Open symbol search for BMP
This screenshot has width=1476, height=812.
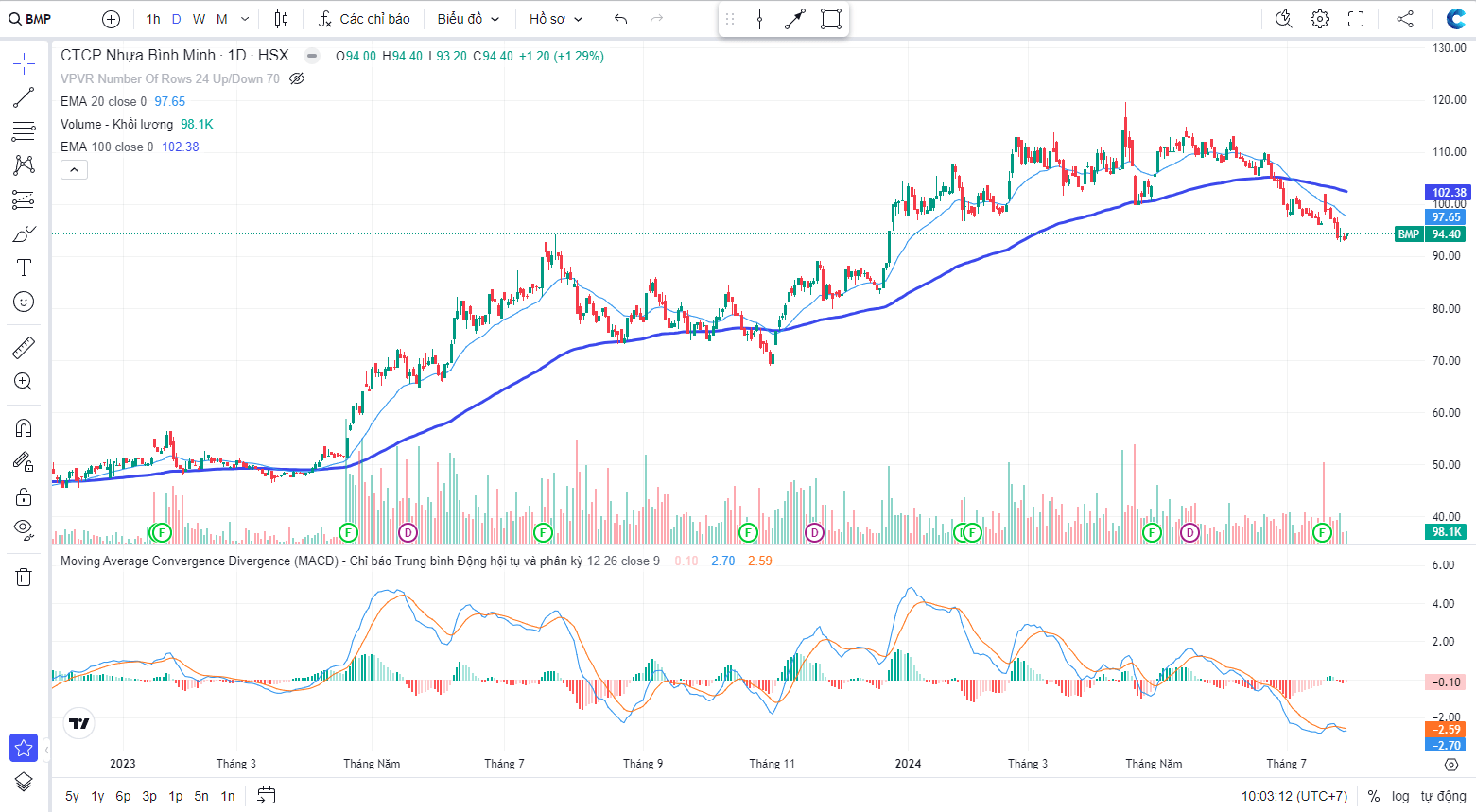click(x=29, y=19)
